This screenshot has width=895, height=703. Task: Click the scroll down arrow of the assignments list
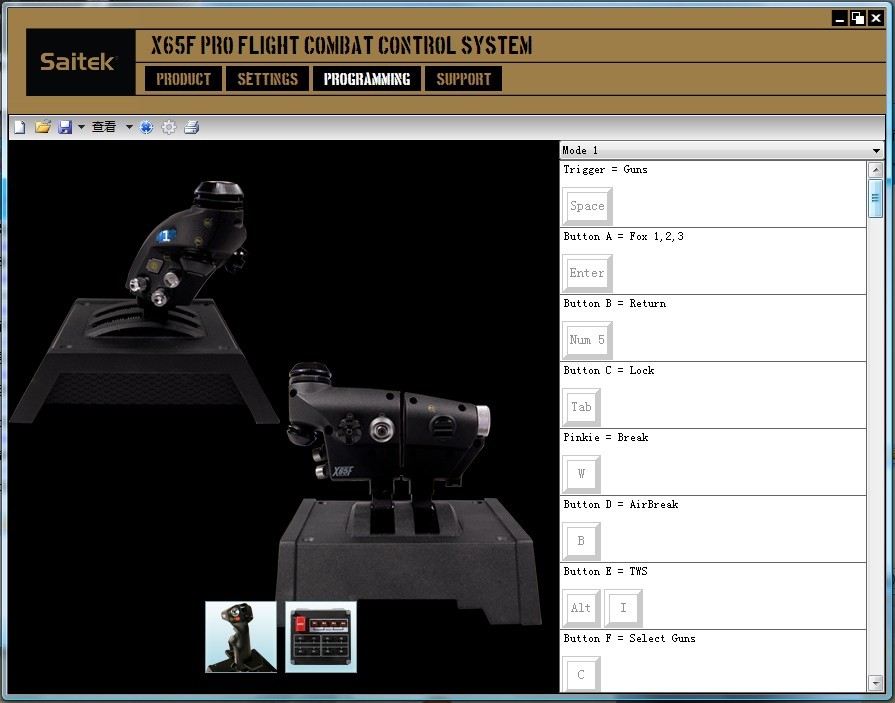[875, 682]
